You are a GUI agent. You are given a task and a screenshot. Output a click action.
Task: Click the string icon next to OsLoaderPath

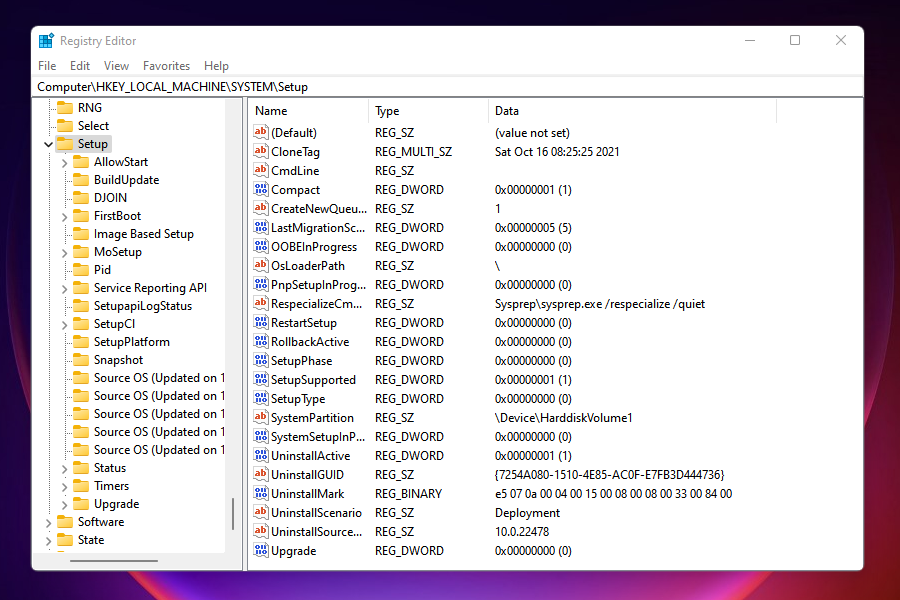click(262, 265)
